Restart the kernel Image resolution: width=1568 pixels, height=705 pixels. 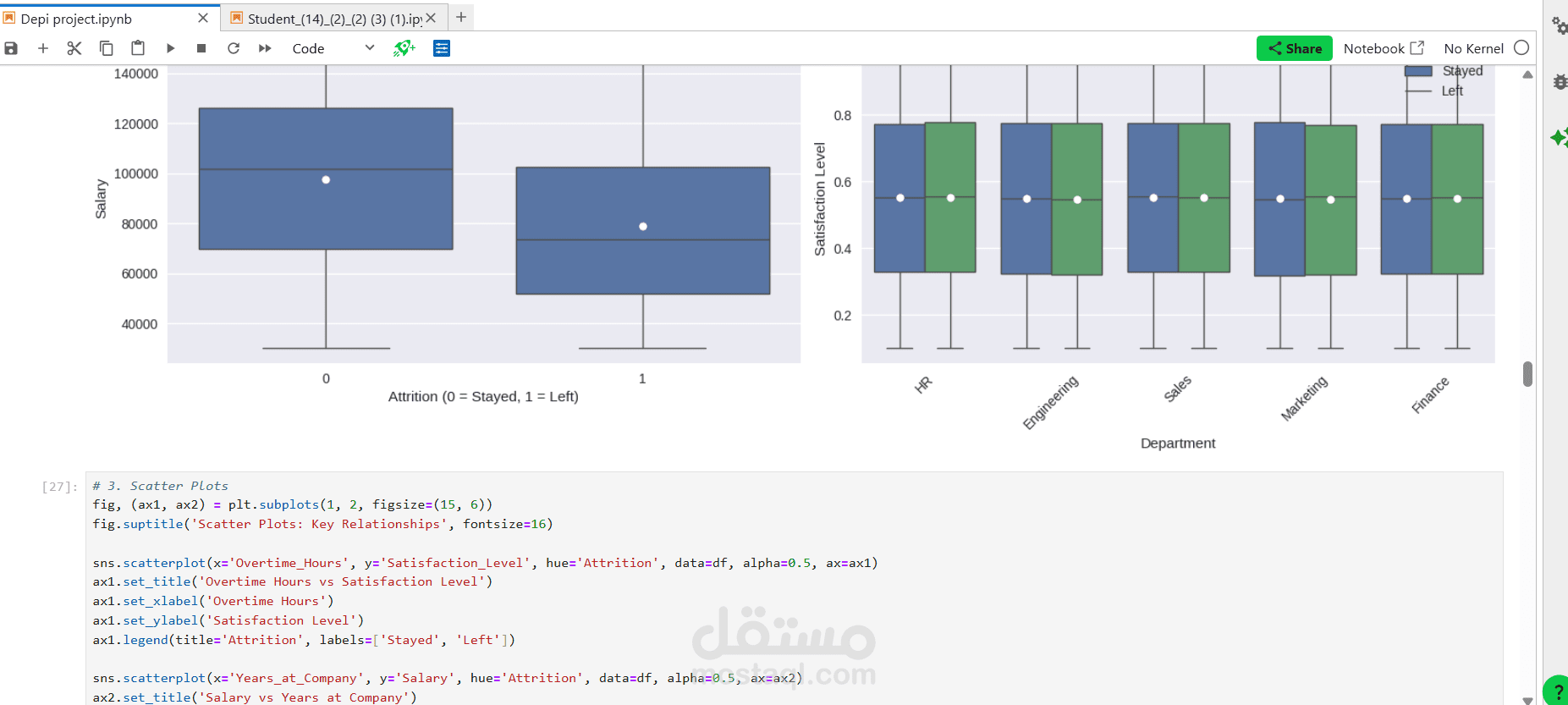234,48
